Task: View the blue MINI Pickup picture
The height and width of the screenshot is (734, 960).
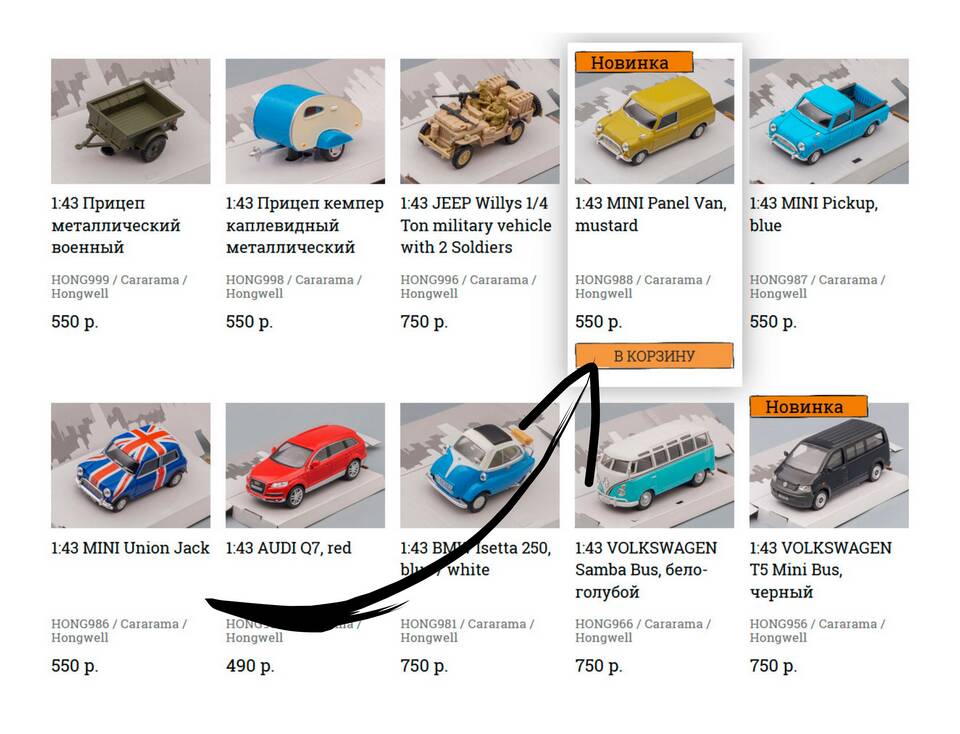Action: 828,121
